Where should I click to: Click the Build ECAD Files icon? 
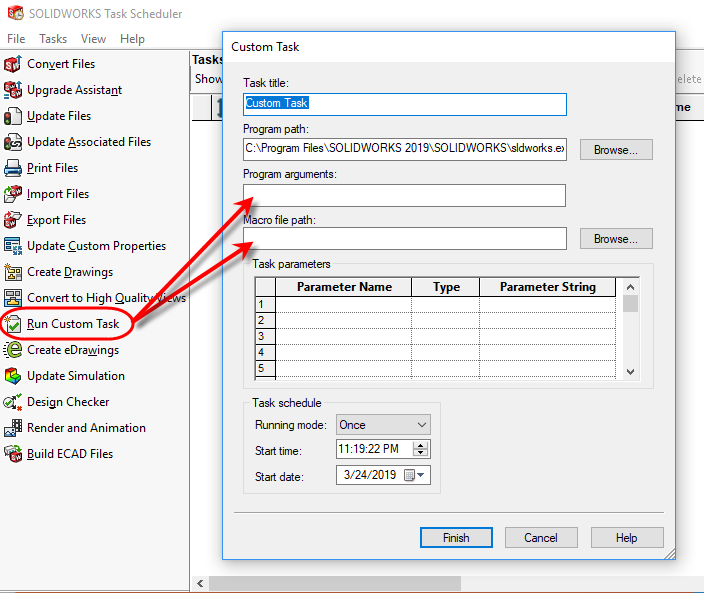13,454
